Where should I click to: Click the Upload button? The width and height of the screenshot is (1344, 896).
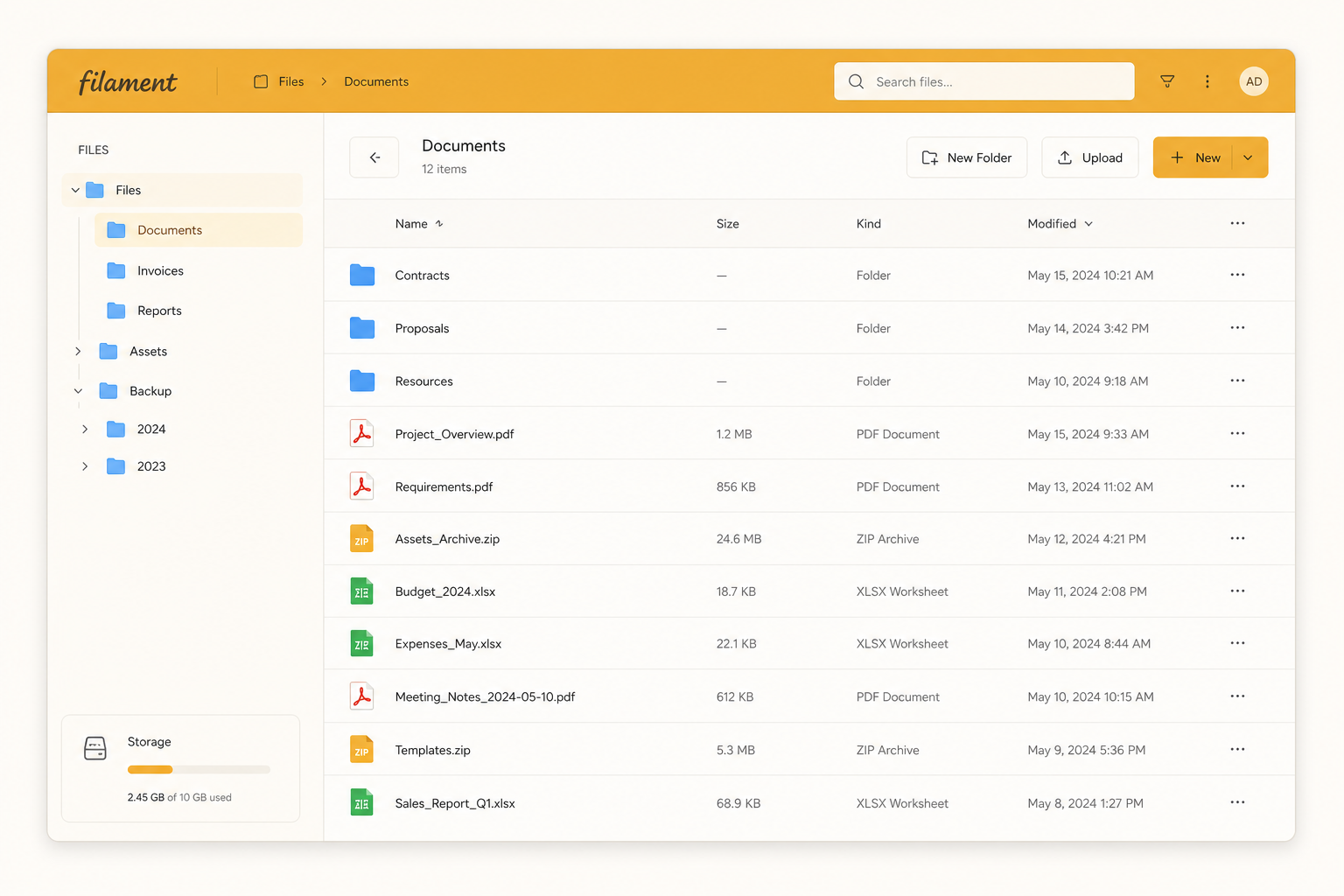coord(1090,157)
